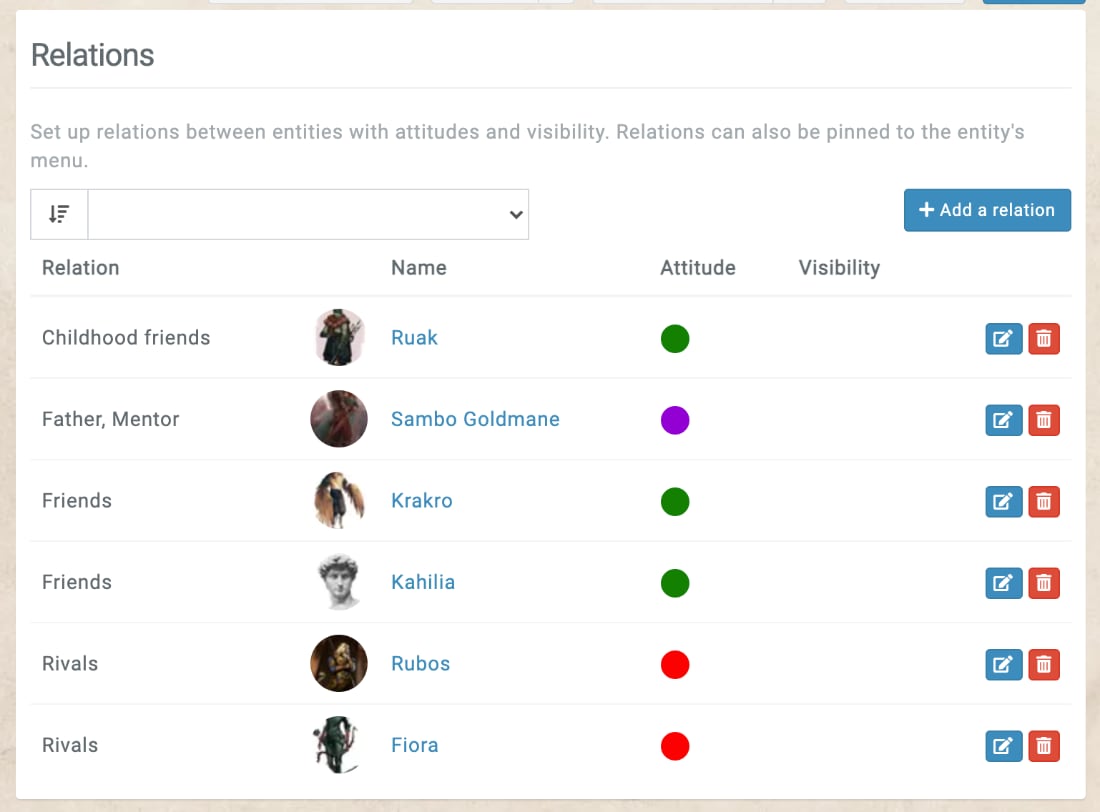
Task: Delete the Ruak relation
Action: pyautogui.click(x=1044, y=339)
